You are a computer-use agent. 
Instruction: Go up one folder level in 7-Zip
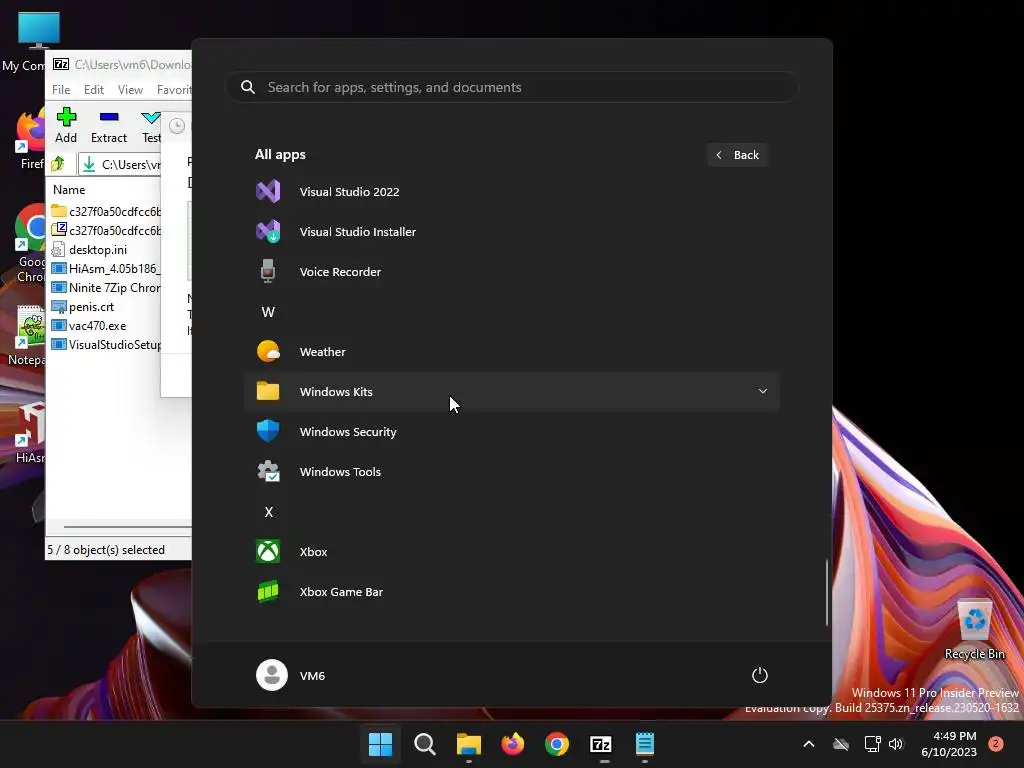point(59,164)
